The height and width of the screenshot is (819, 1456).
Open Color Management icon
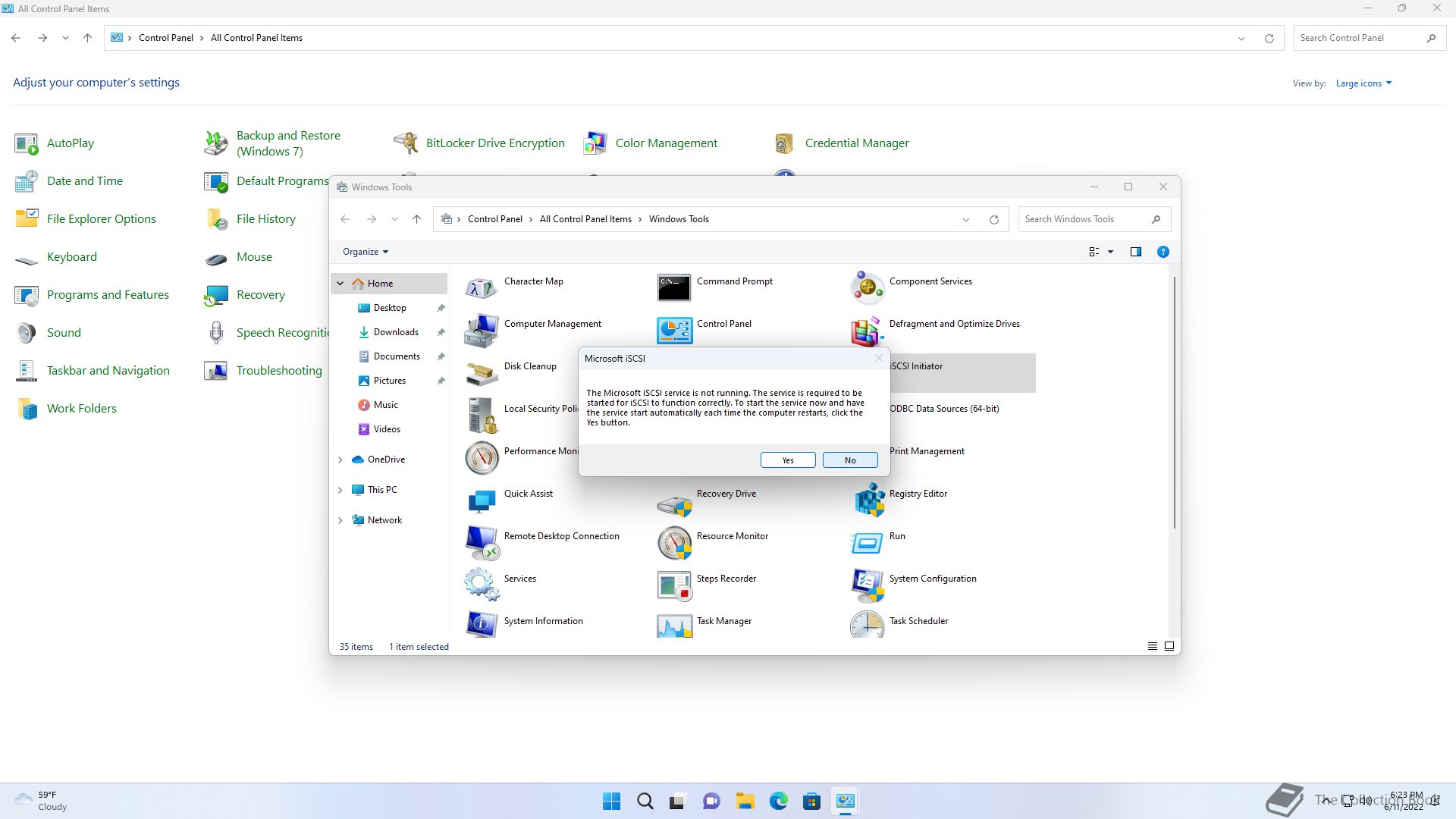click(x=595, y=143)
